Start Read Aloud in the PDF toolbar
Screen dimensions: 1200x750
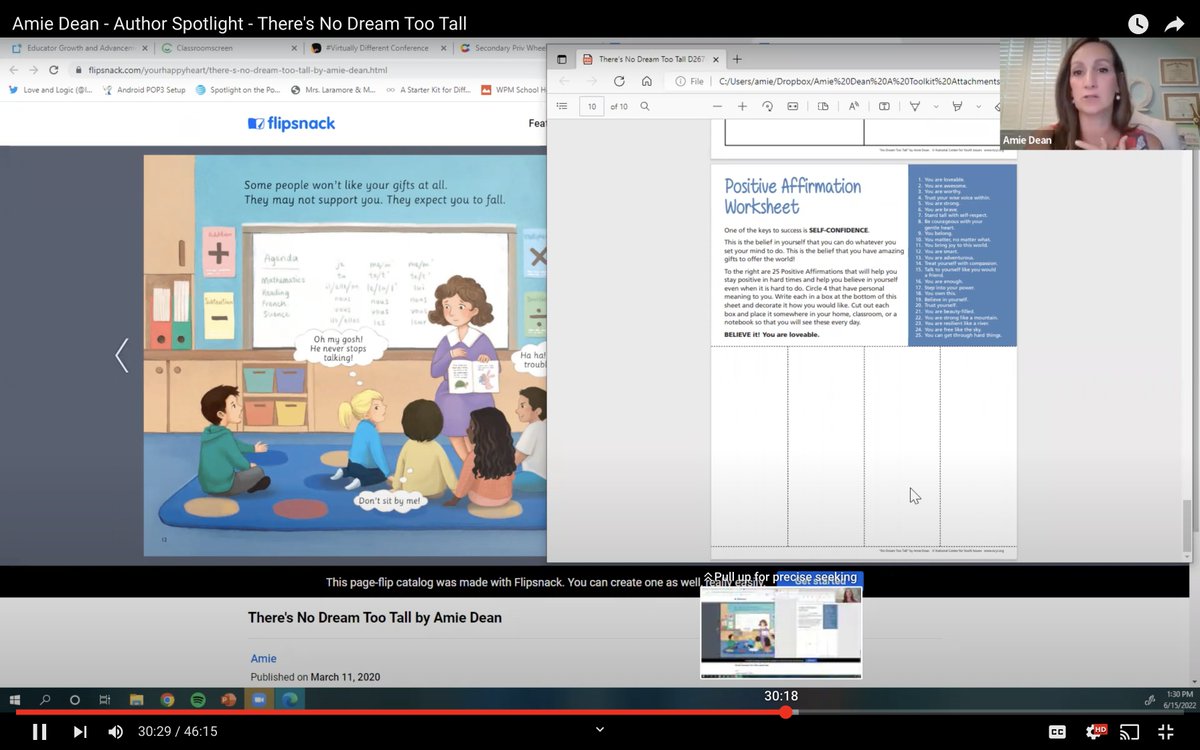[854, 106]
